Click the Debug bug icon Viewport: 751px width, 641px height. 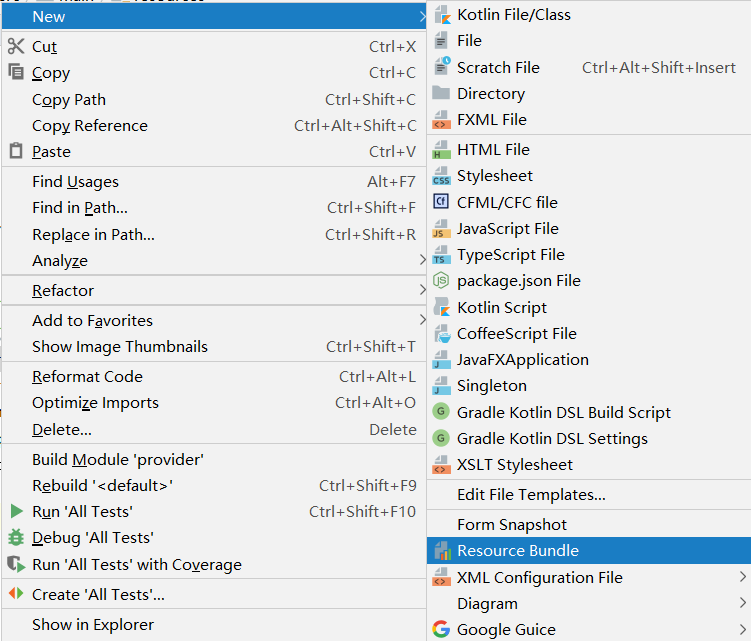(x=16, y=538)
